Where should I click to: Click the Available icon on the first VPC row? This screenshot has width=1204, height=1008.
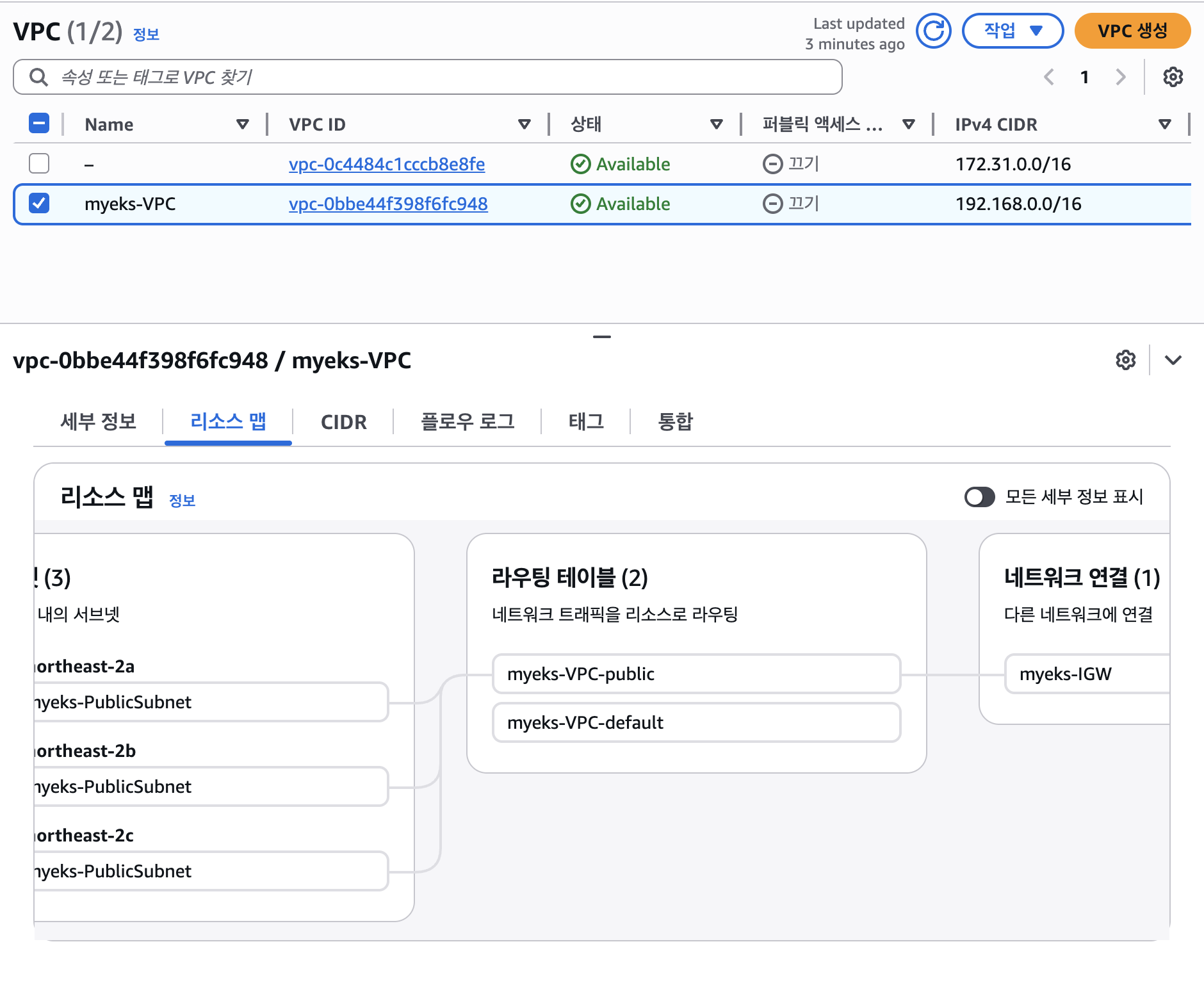(580, 164)
